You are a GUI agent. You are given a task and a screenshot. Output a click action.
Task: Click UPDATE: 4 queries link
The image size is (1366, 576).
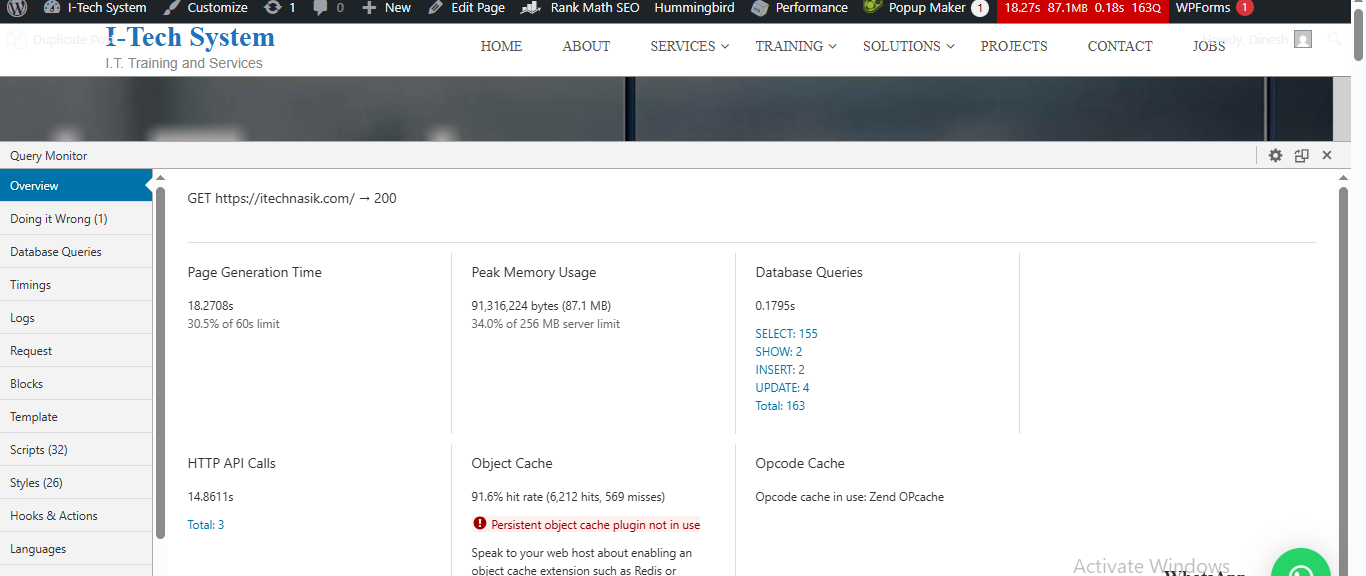point(782,388)
